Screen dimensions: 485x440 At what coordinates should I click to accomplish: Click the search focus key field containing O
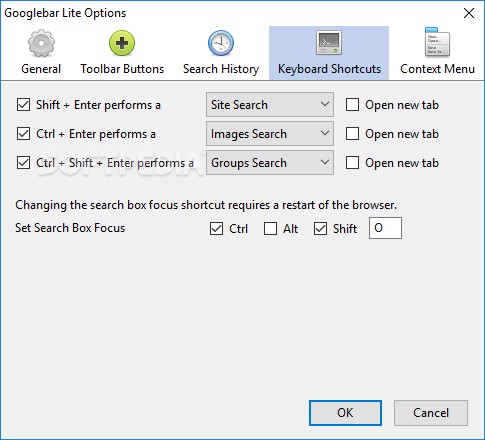click(x=385, y=228)
